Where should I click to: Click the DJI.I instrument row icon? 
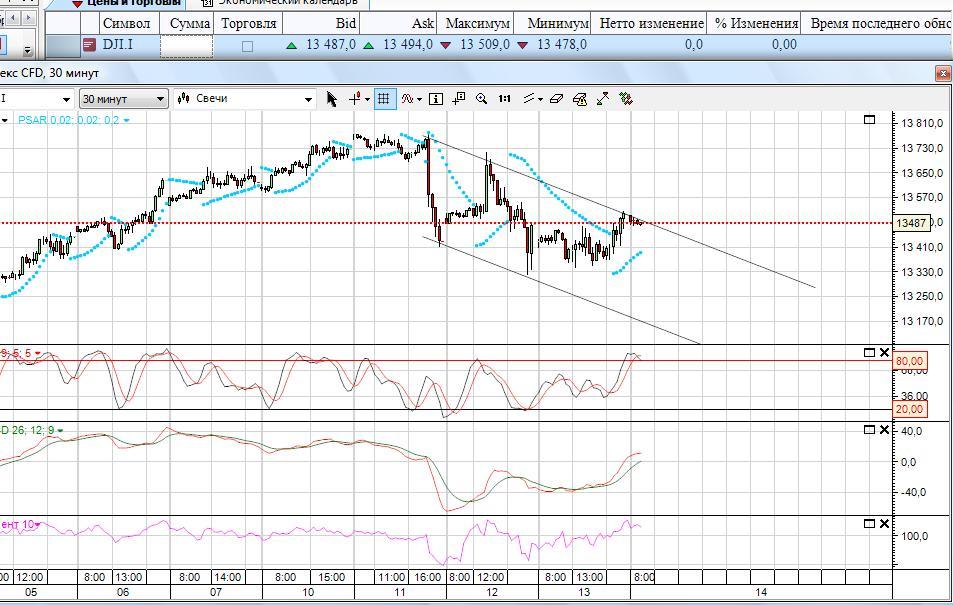click(89, 45)
